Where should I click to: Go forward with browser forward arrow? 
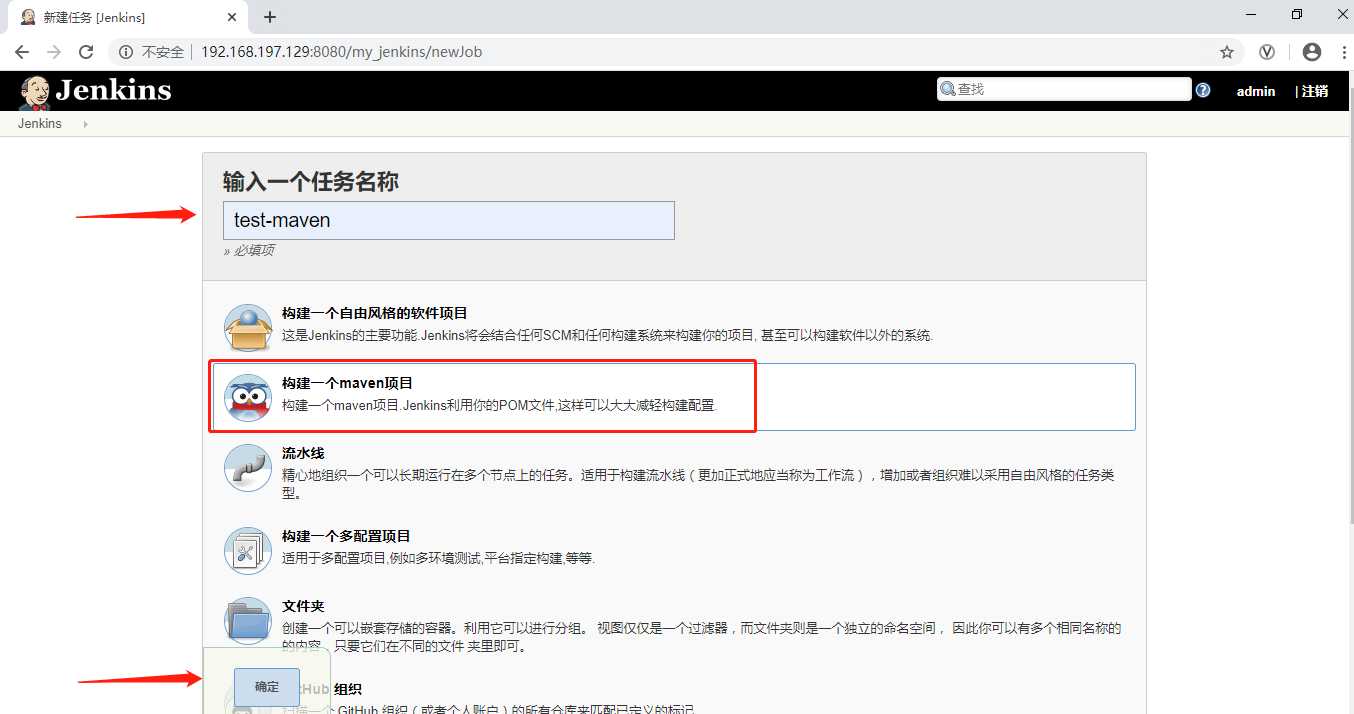tap(54, 52)
